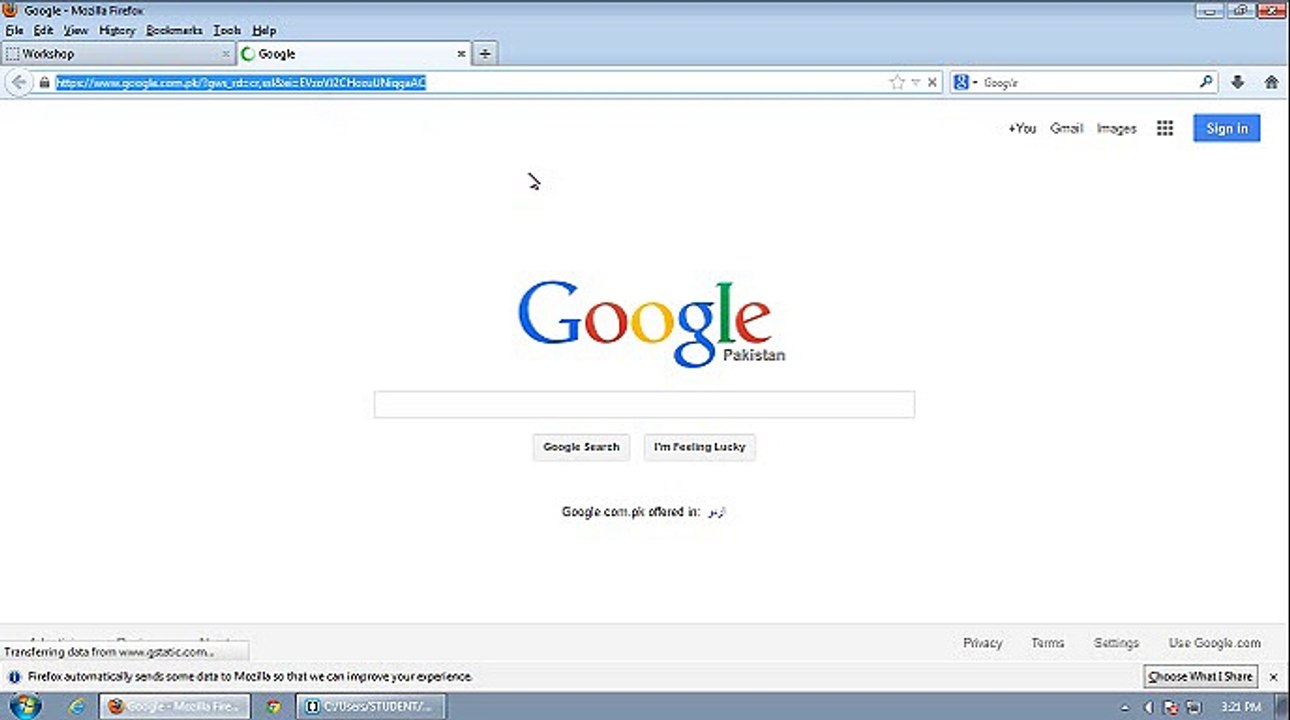1290x720 pixels.
Task: Open the Bookmarks menu
Action: click(174, 31)
